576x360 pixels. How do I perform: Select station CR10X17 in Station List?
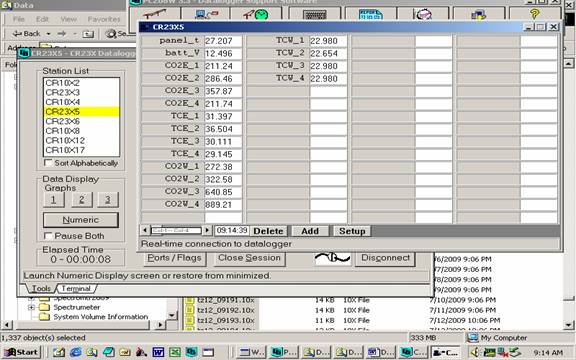point(82,150)
